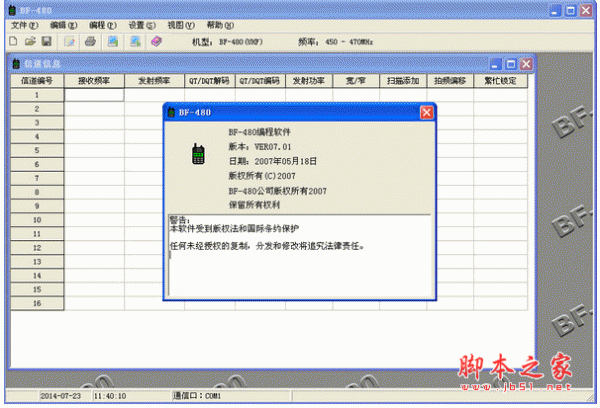600x408 pixels.
Task: Click the warning text box in About dialog
Action: pyautogui.click(x=300, y=255)
